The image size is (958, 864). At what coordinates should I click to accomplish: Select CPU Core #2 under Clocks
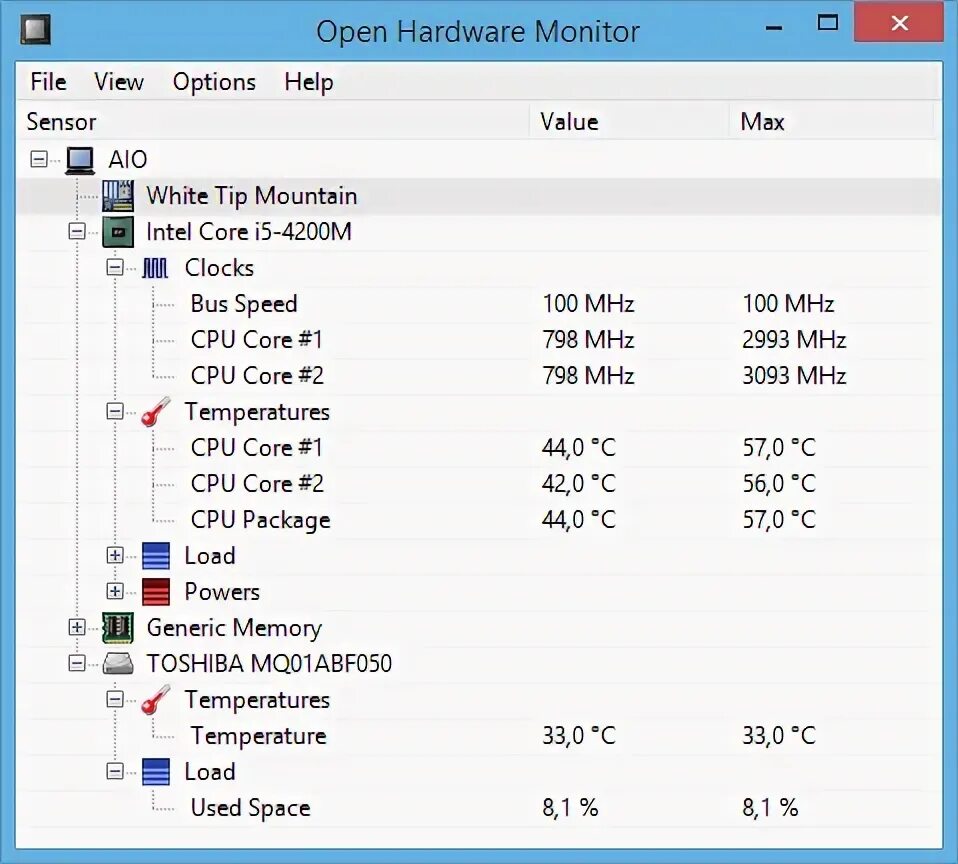(478, 376)
